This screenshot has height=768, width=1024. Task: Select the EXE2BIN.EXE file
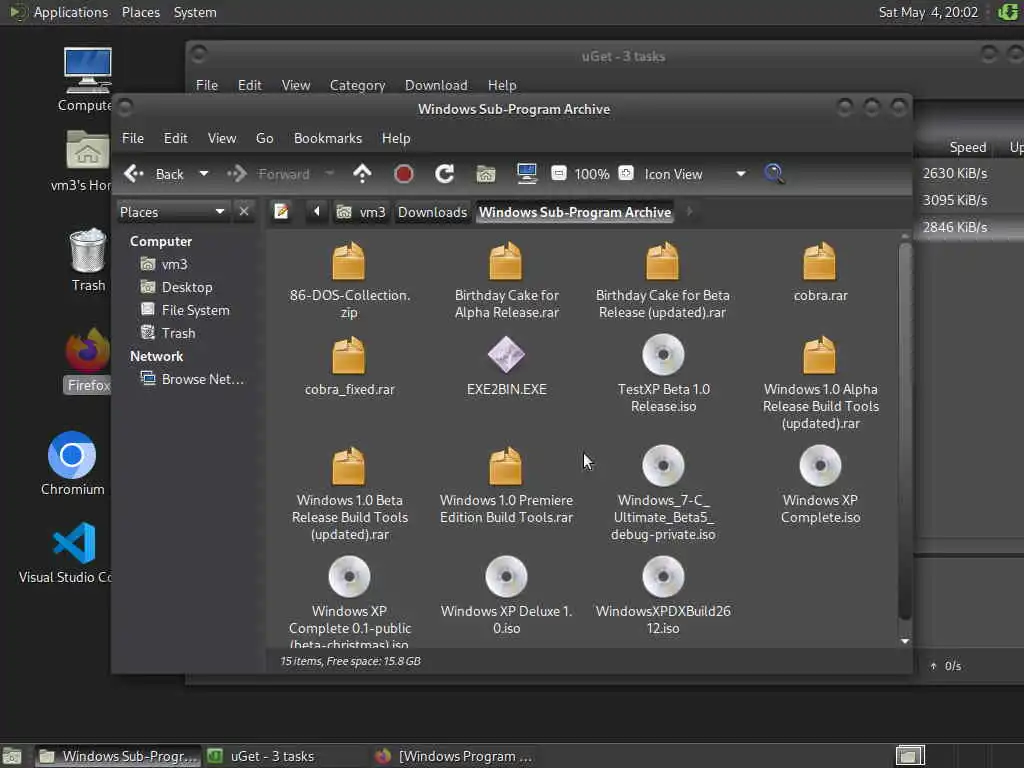[x=507, y=366]
